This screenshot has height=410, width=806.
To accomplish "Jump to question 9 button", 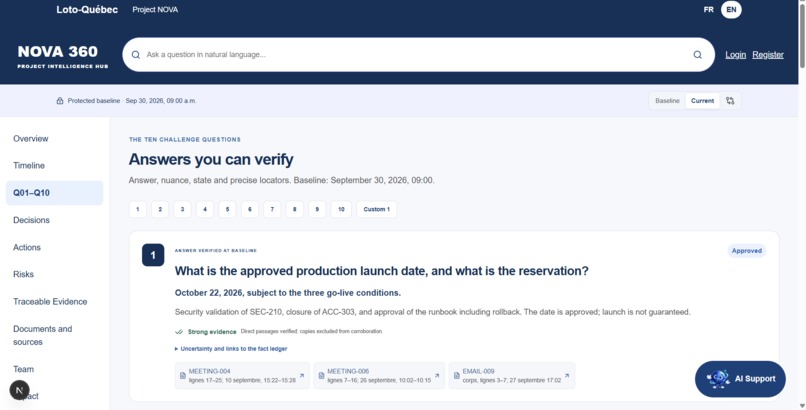I will (317, 209).
